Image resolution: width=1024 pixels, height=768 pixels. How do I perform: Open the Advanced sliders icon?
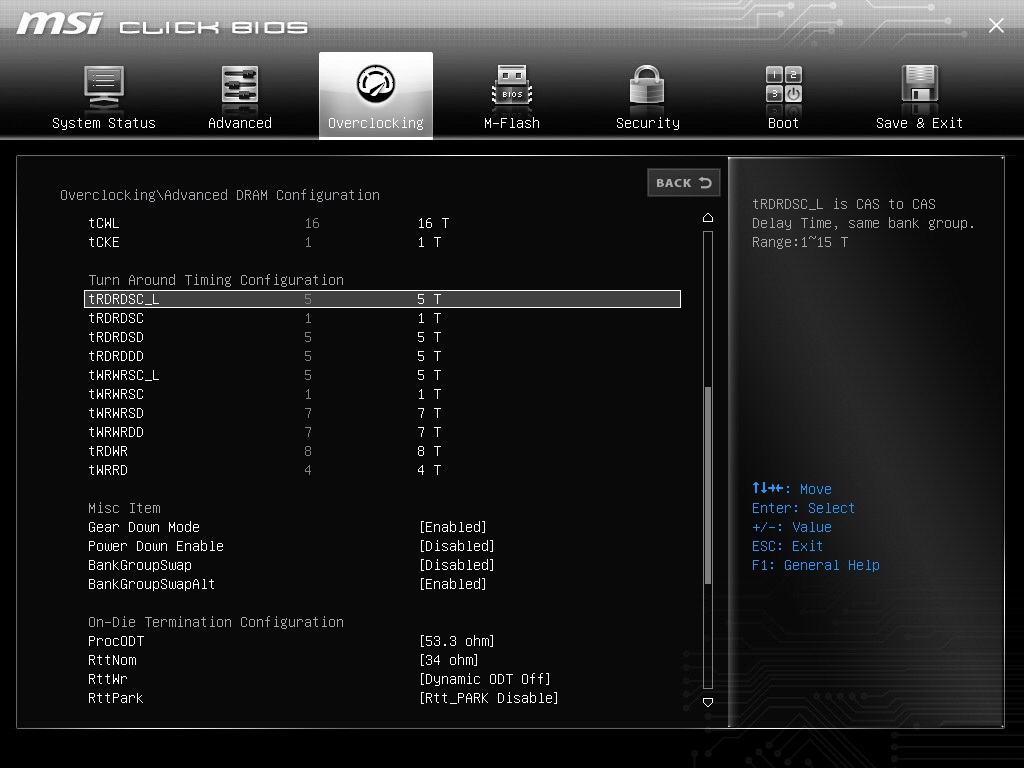(x=240, y=87)
